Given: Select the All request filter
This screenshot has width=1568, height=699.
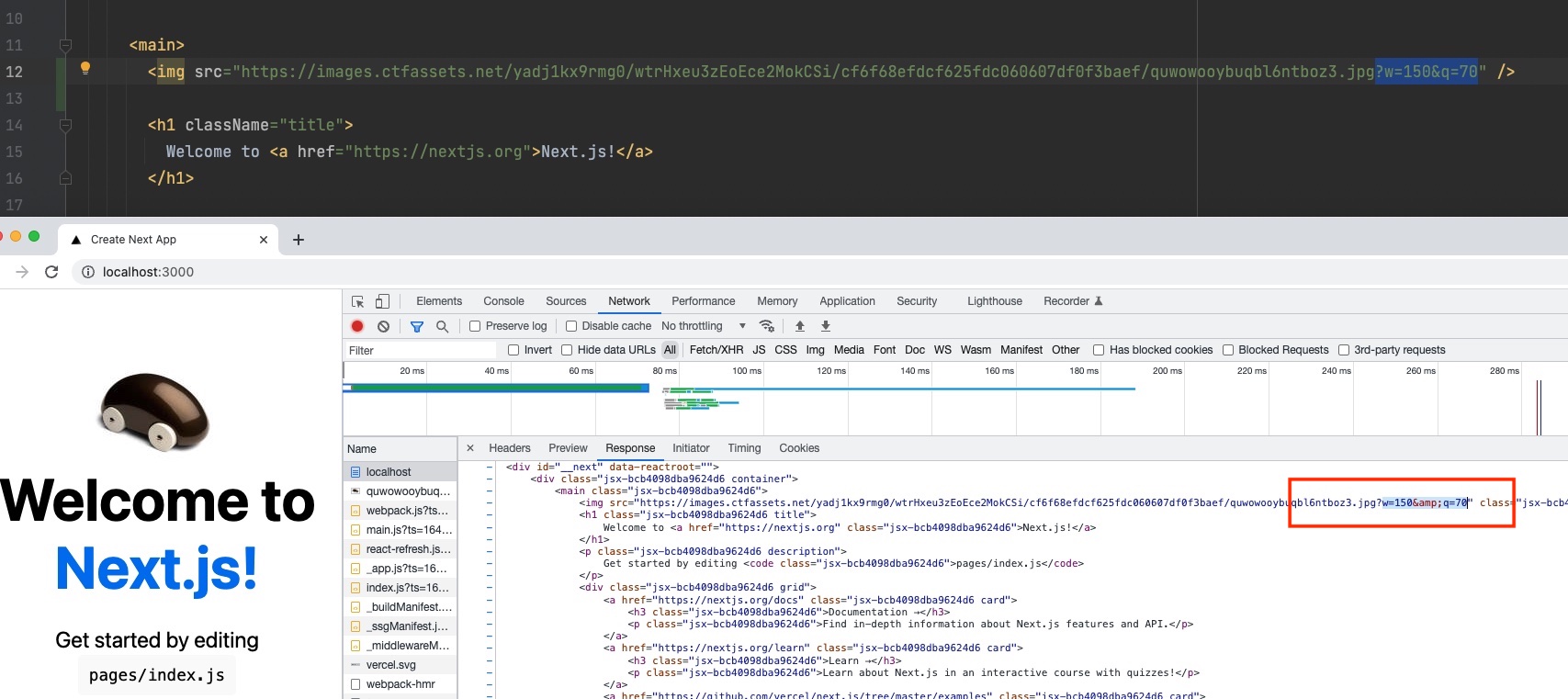Looking at the screenshot, I should pos(670,350).
